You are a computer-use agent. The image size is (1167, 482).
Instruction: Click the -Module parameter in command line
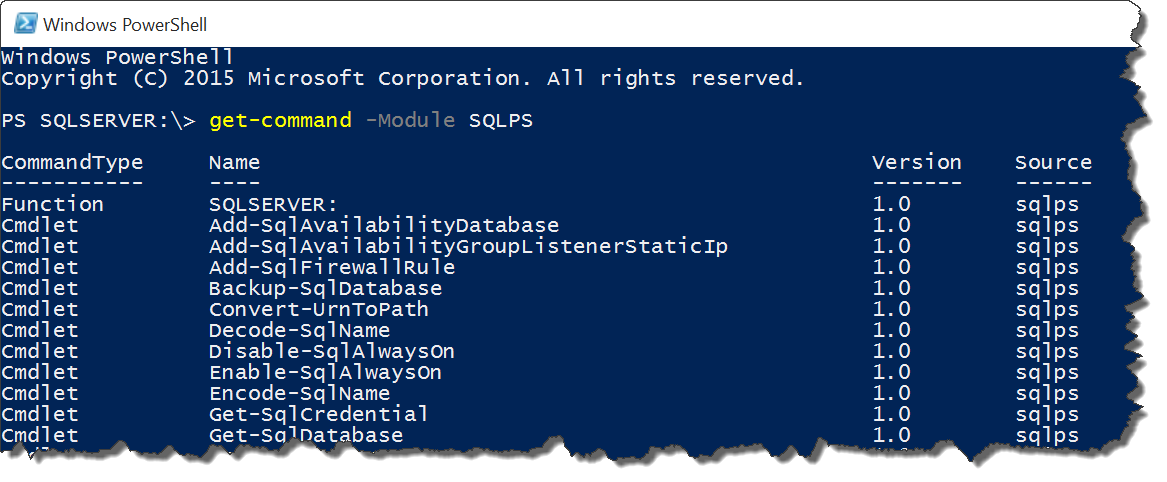click(410, 120)
